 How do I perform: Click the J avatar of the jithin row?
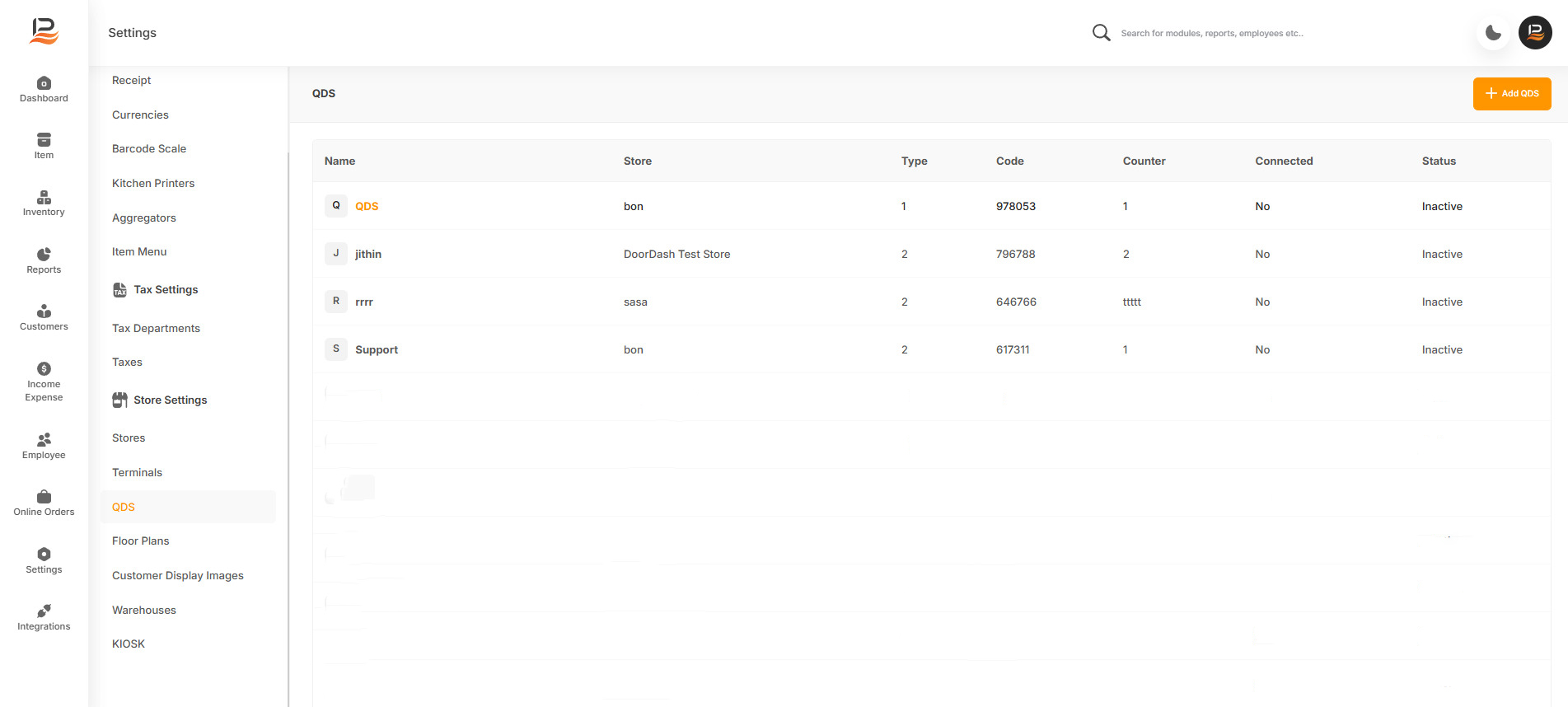336,254
